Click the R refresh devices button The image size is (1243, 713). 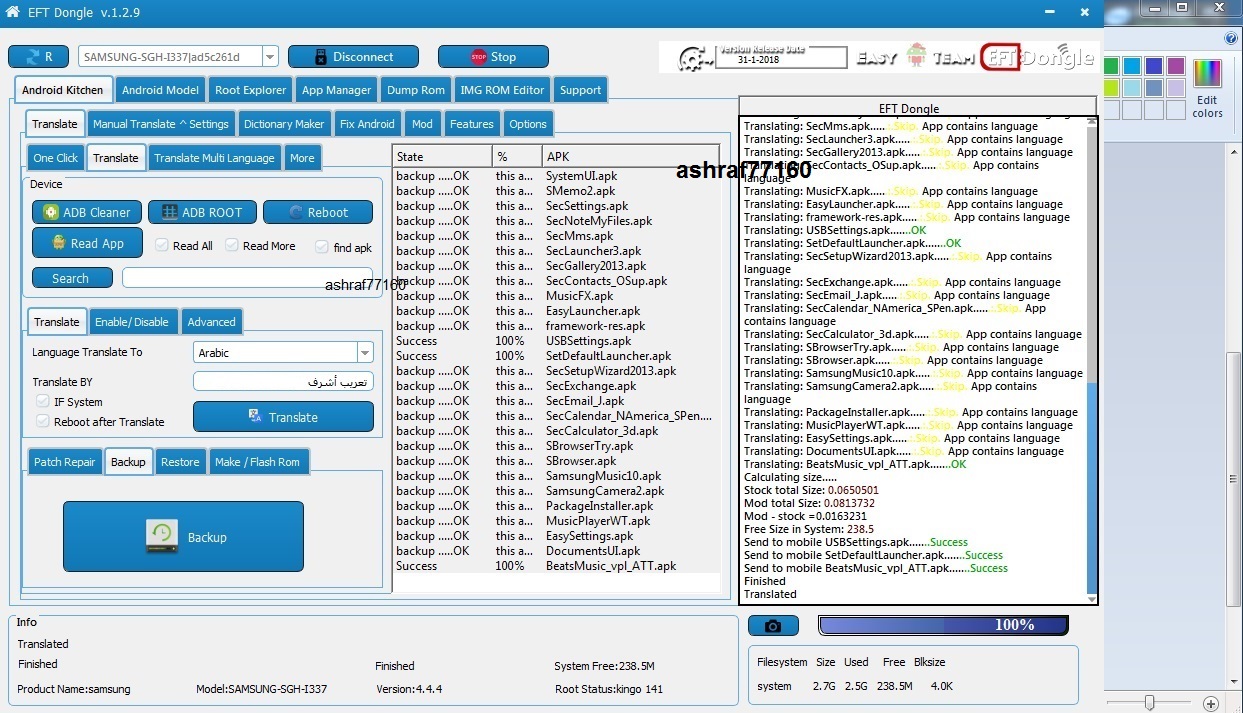click(x=38, y=57)
